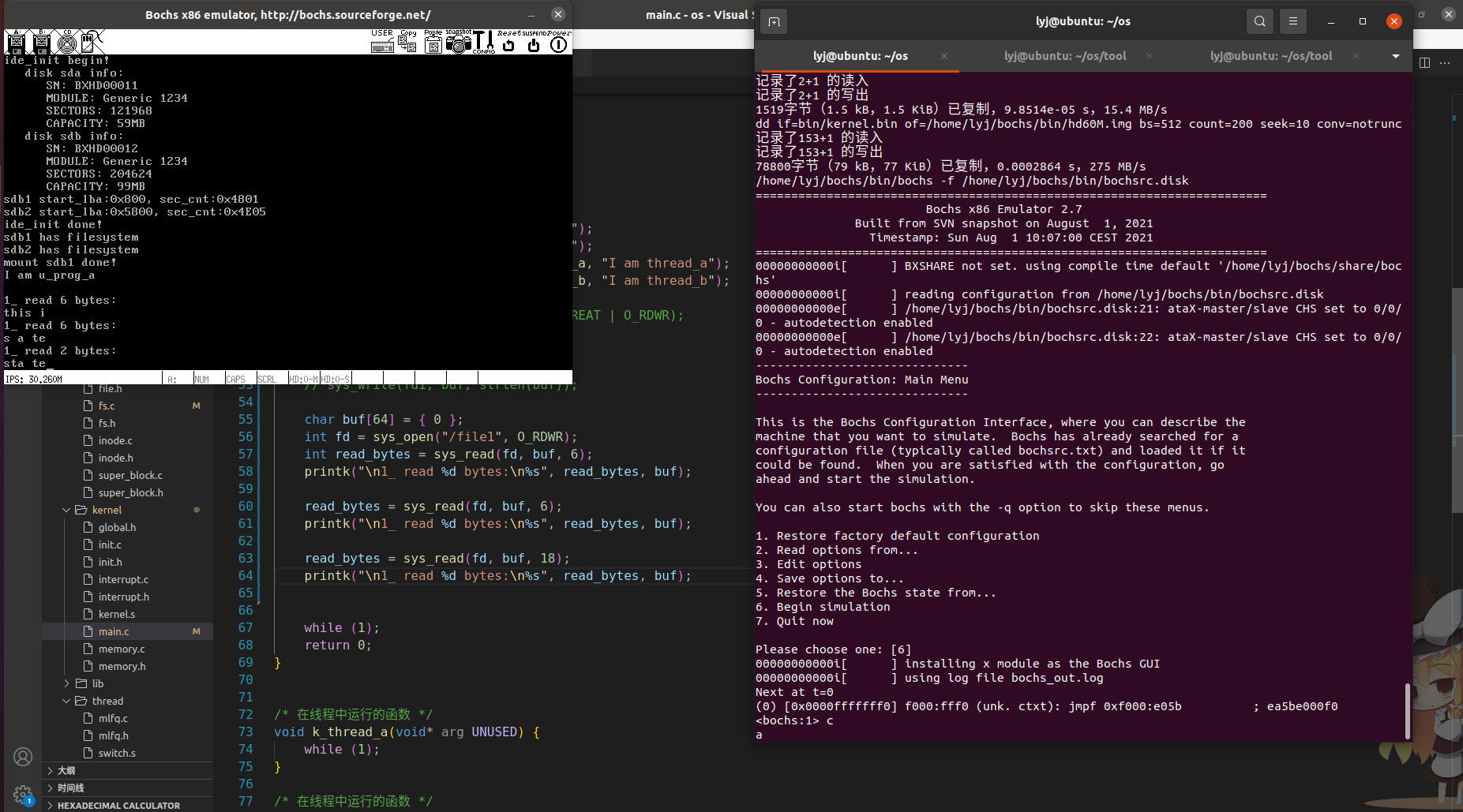Click Bochs floppy B: drive icon

tap(41, 42)
